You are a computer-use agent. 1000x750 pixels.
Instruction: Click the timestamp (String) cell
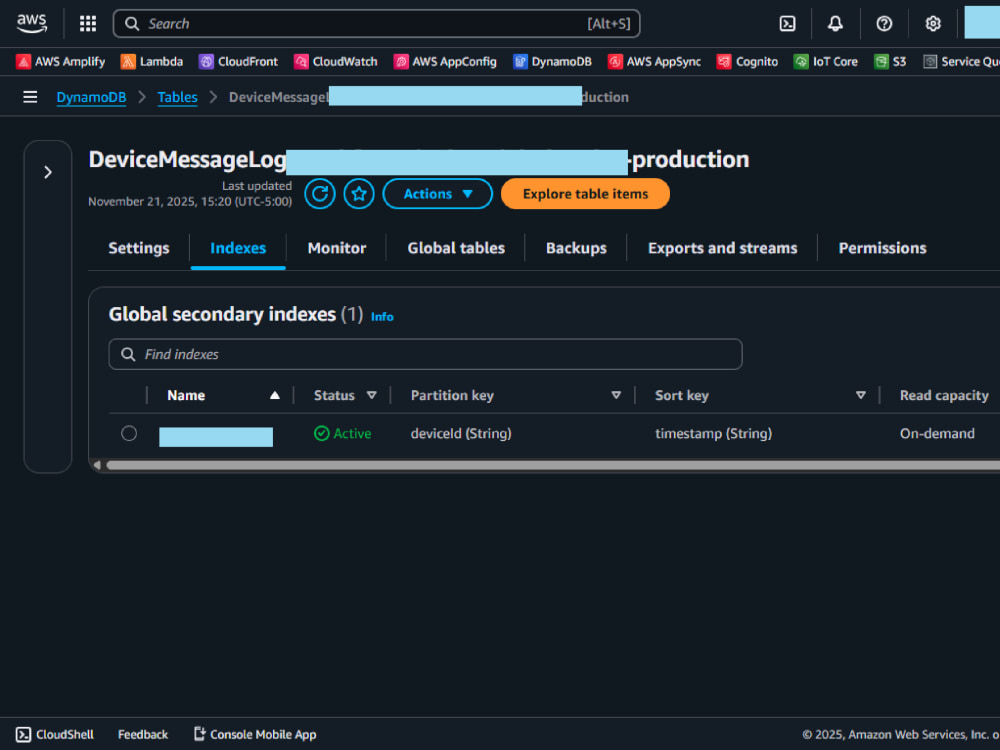coord(714,434)
